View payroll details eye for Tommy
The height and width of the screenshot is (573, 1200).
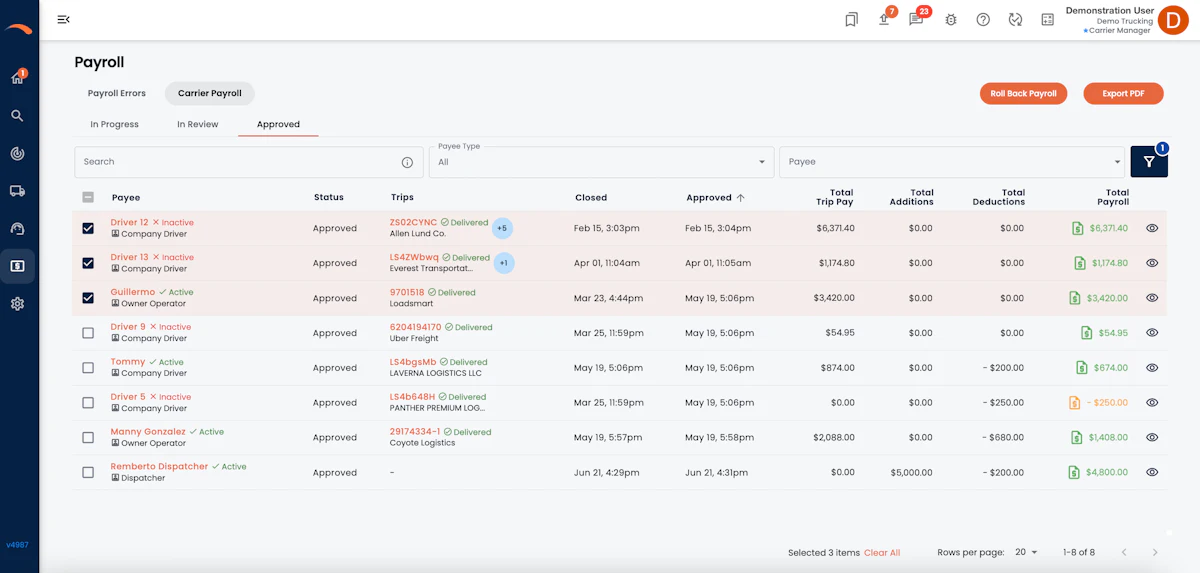coord(1152,368)
